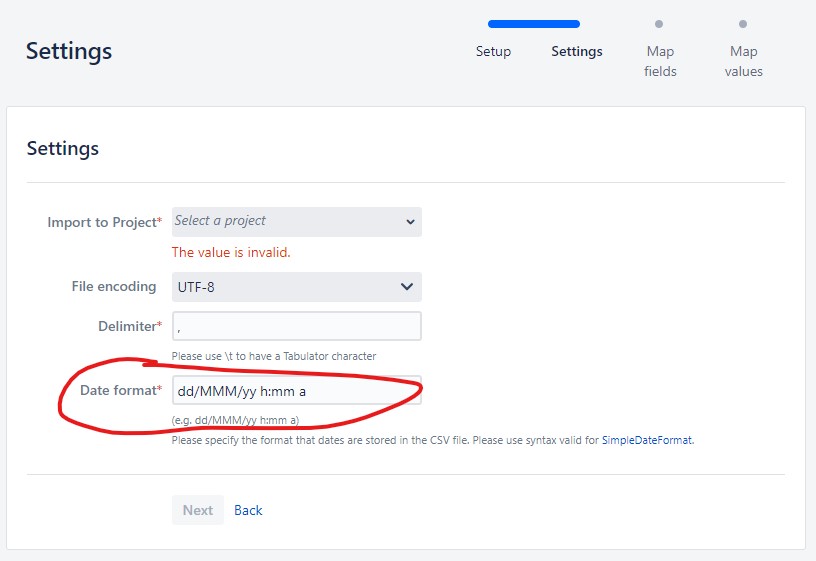Click the File encoding label

[114, 286]
